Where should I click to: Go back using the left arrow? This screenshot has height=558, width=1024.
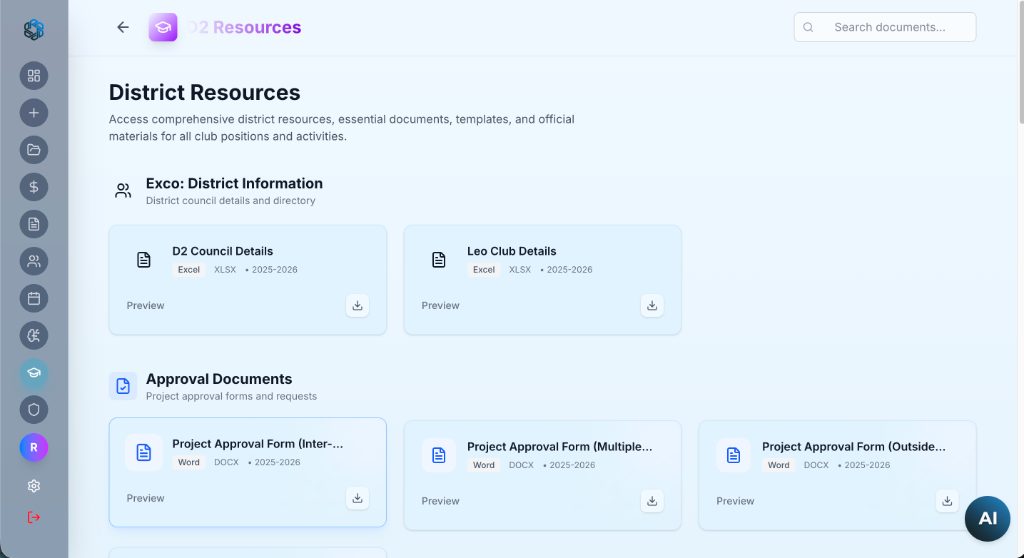click(123, 27)
